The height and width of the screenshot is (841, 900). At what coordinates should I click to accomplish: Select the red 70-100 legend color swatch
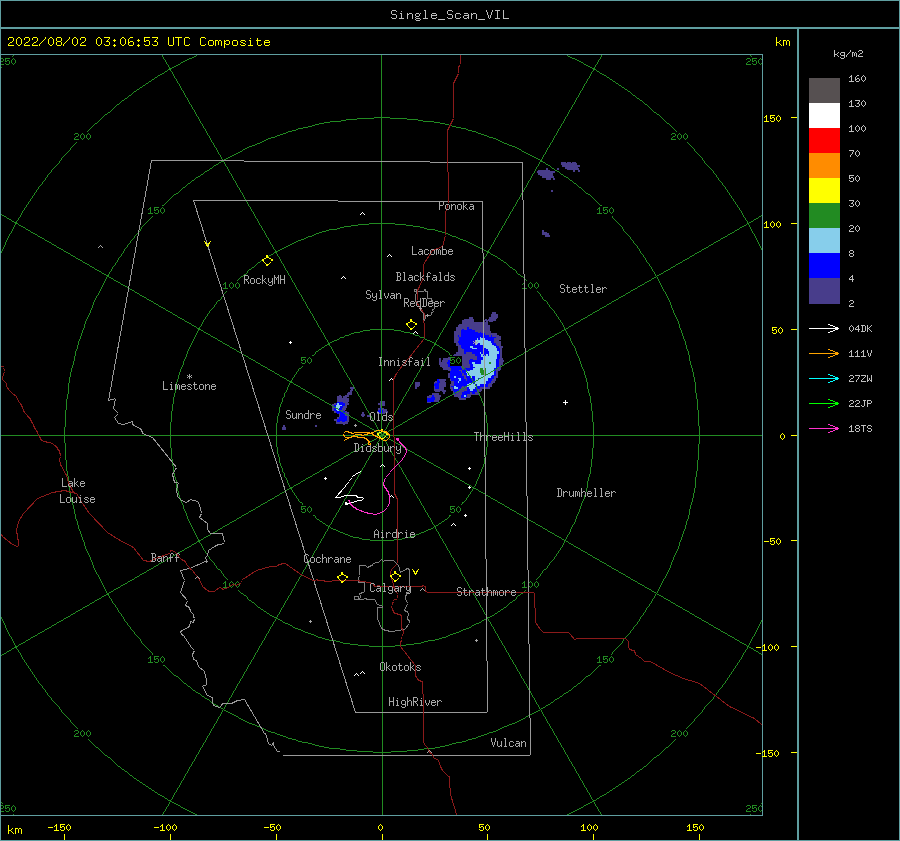pyautogui.click(x=824, y=141)
